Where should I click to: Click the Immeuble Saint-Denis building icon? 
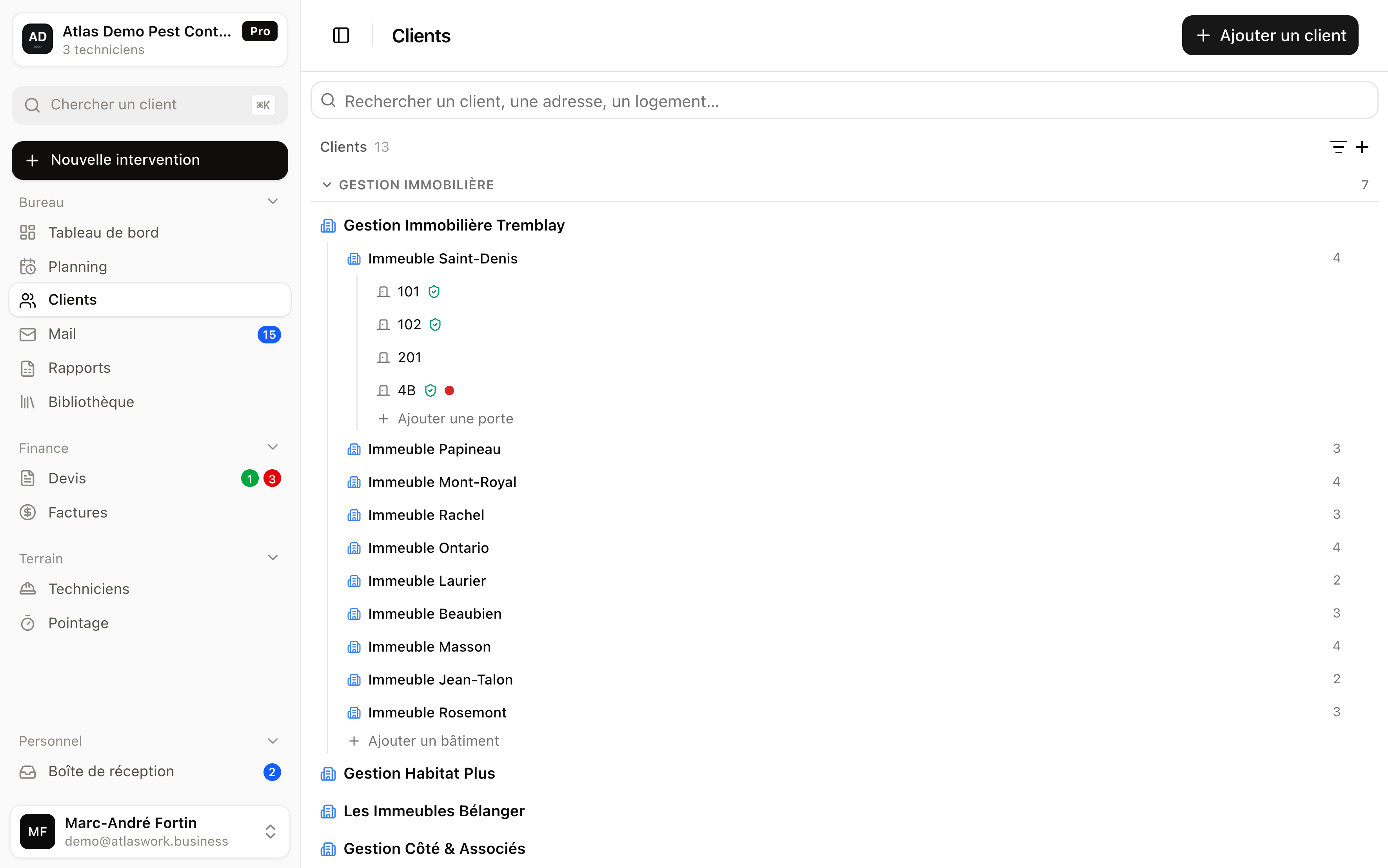pos(354,259)
